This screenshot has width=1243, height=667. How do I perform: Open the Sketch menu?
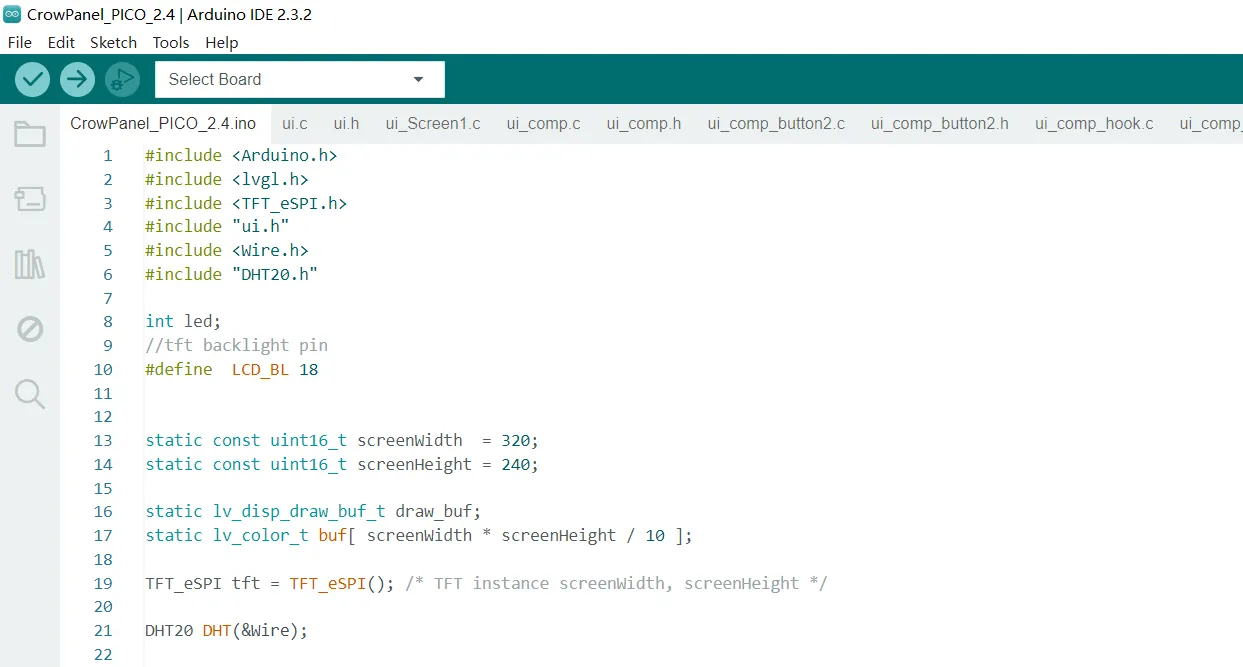coord(113,42)
